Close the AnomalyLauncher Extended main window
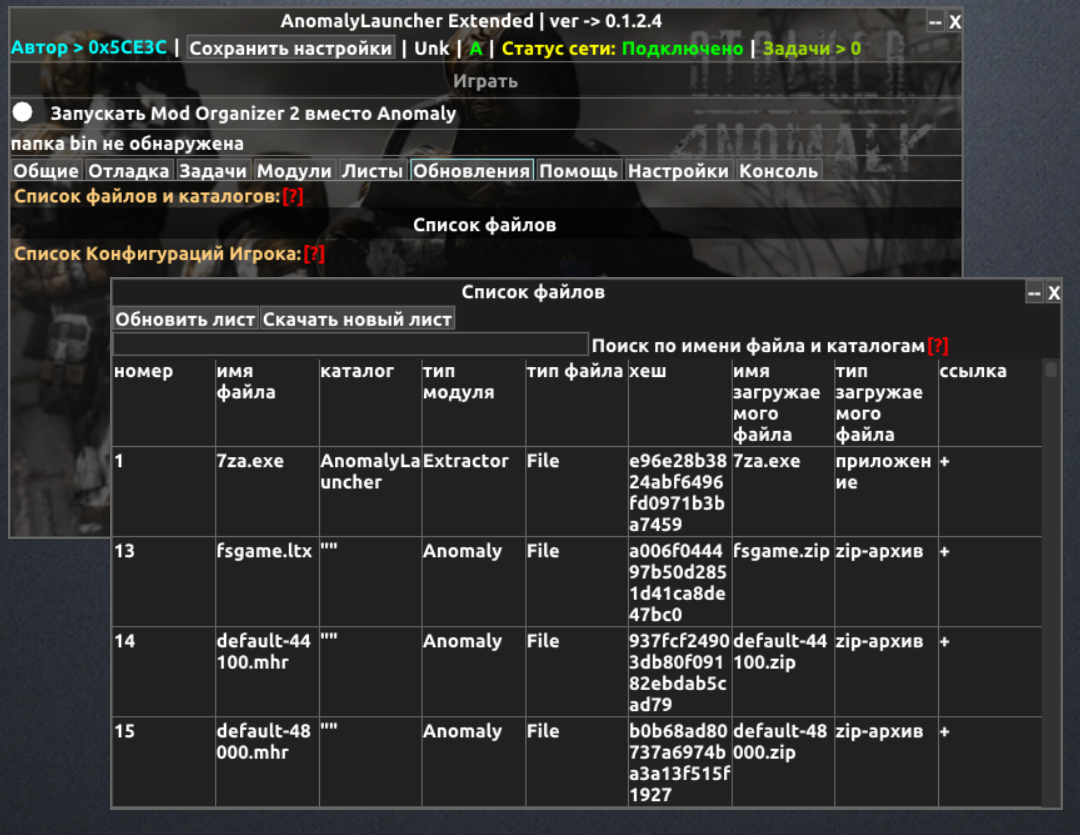Image resolution: width=1080 pixels, height=835 pixels. 955,22
